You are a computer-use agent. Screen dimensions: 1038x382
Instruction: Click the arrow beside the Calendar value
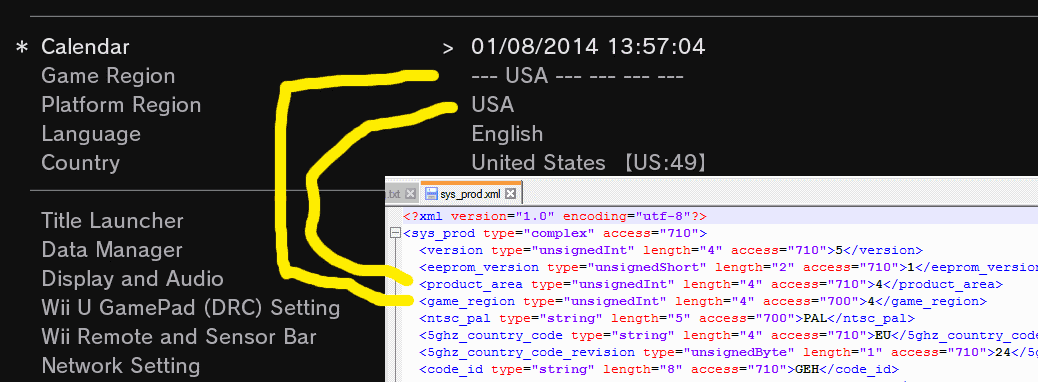click(x=448, y=48)
